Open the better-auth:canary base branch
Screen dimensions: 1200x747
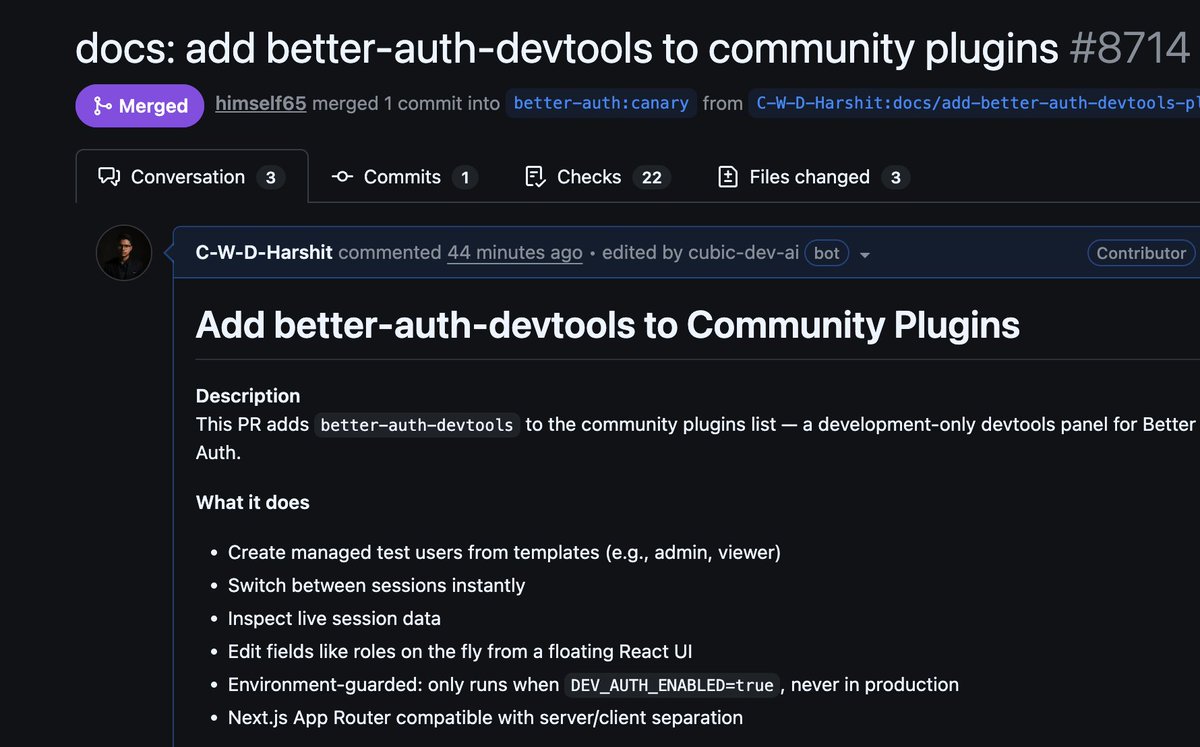coord(602,103)
